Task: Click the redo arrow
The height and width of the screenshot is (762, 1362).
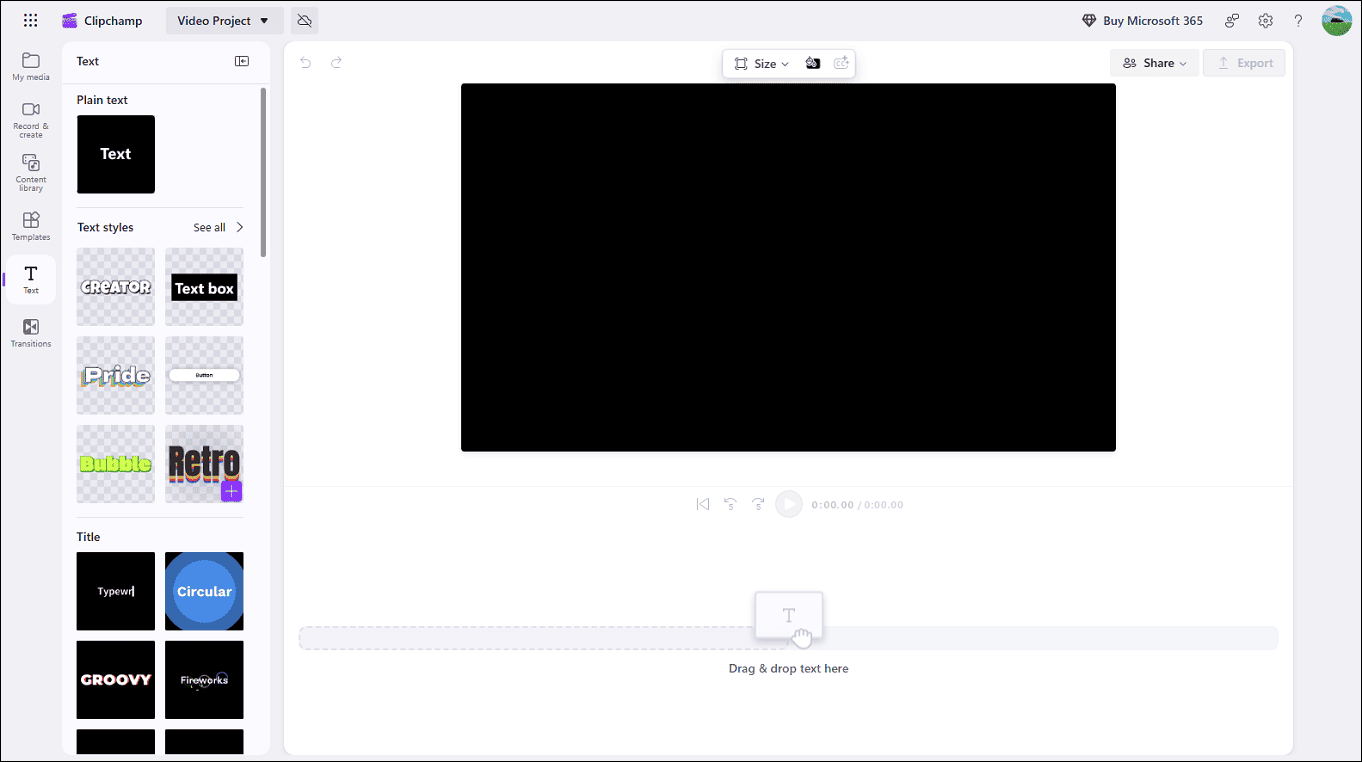Action: 337,62
